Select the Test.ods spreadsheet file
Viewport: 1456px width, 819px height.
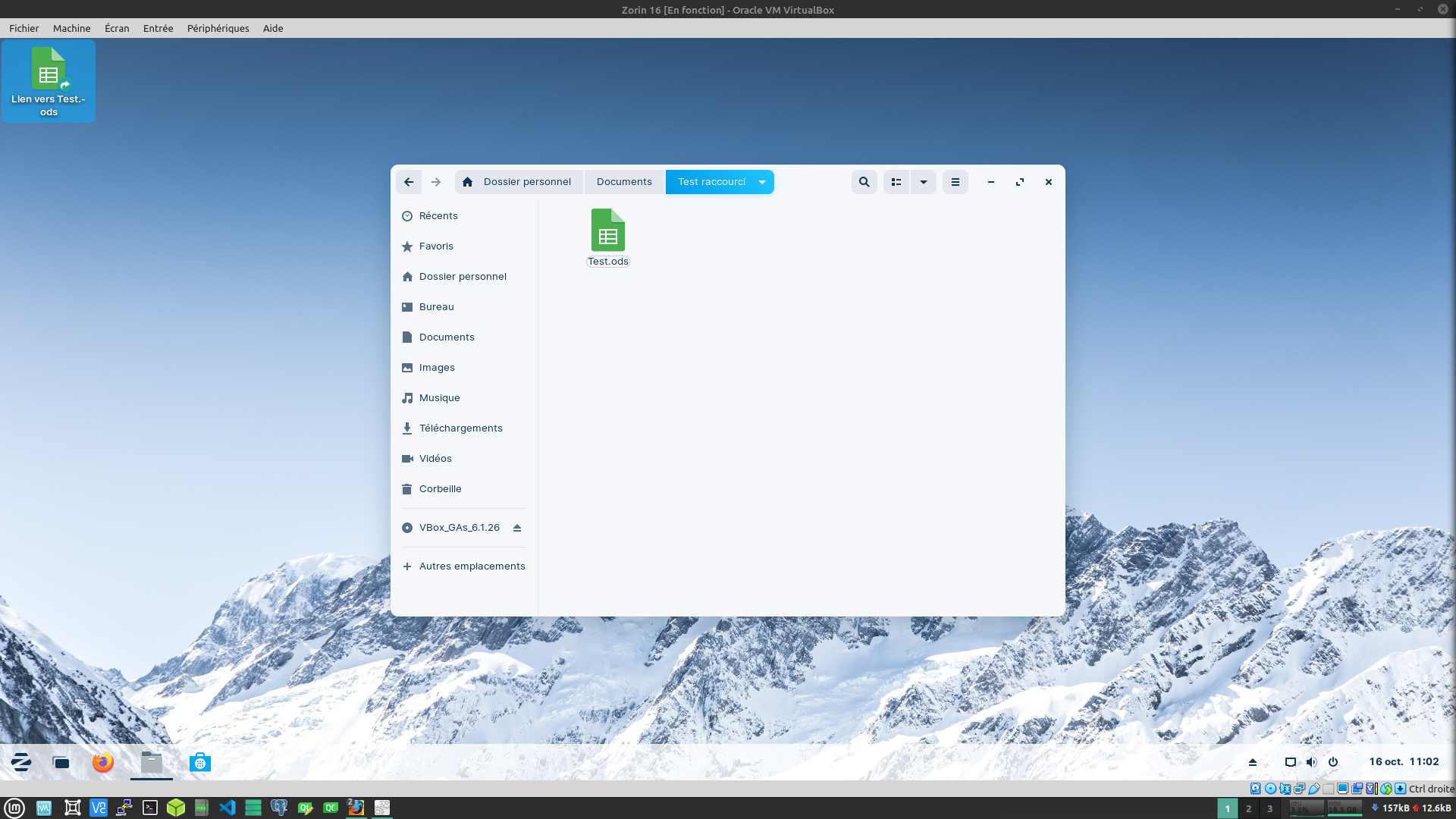click(x=607, y=237)
